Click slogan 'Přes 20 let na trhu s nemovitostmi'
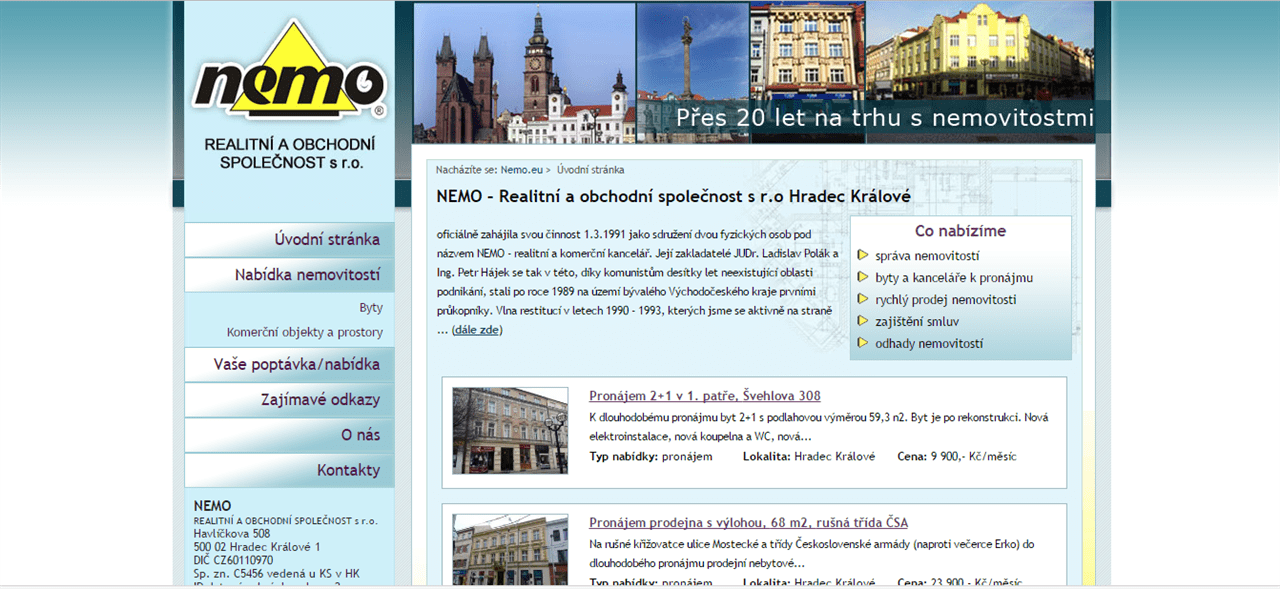1280x589 pixels. click(x=885, y=118)
